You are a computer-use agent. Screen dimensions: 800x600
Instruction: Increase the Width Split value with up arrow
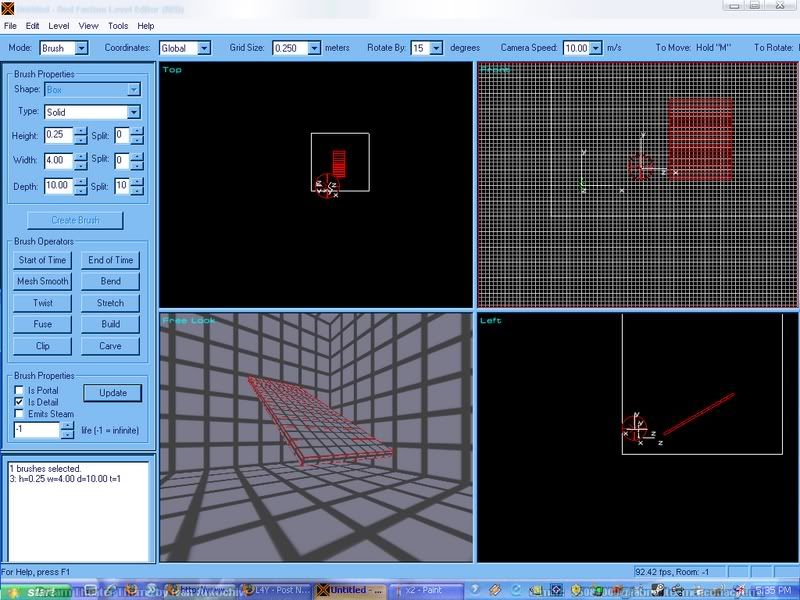pos(137,157)
